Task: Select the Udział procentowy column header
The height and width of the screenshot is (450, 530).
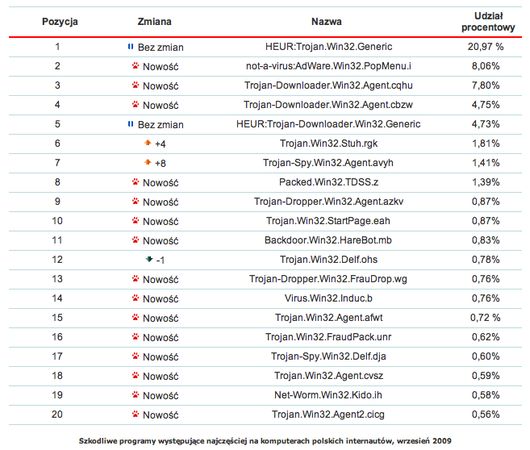Action: click(488, 22)
